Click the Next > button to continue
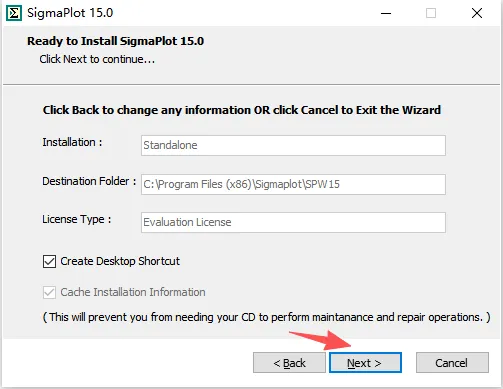Viewport: 503px width, 389px height. (x=365, y=363)
